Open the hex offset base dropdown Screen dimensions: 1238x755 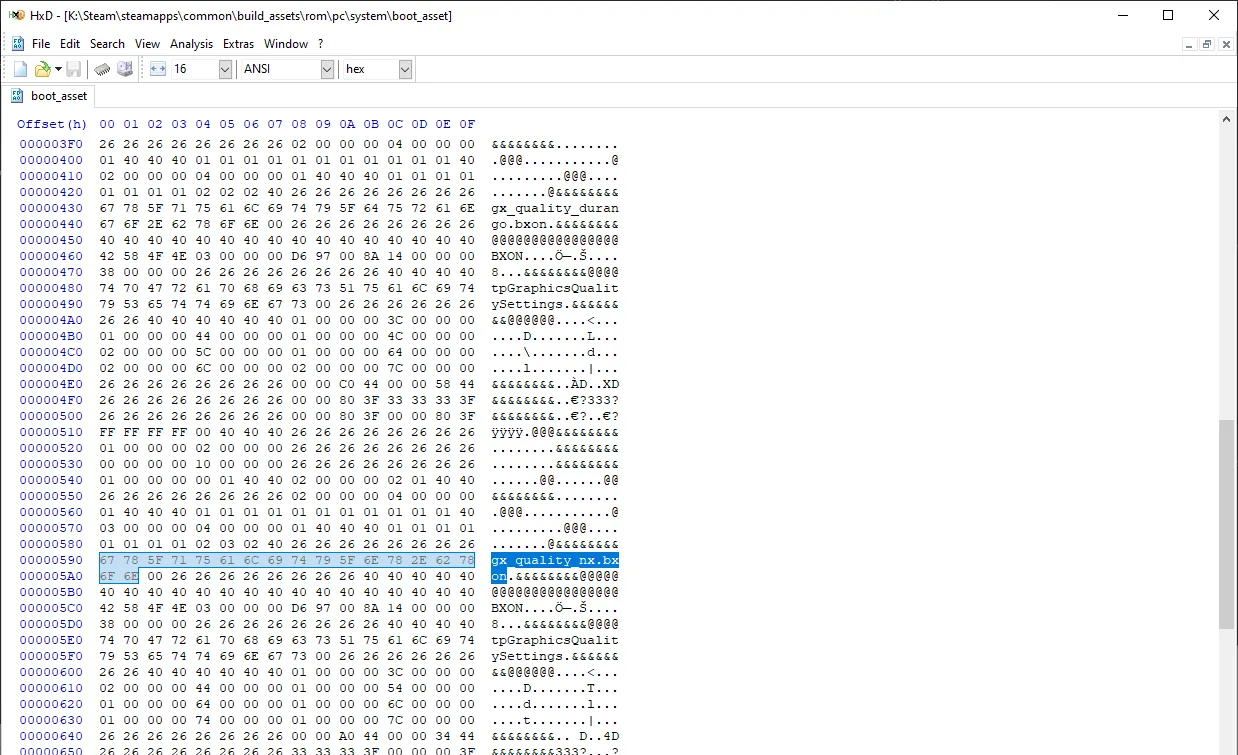(x=405, y=69)
